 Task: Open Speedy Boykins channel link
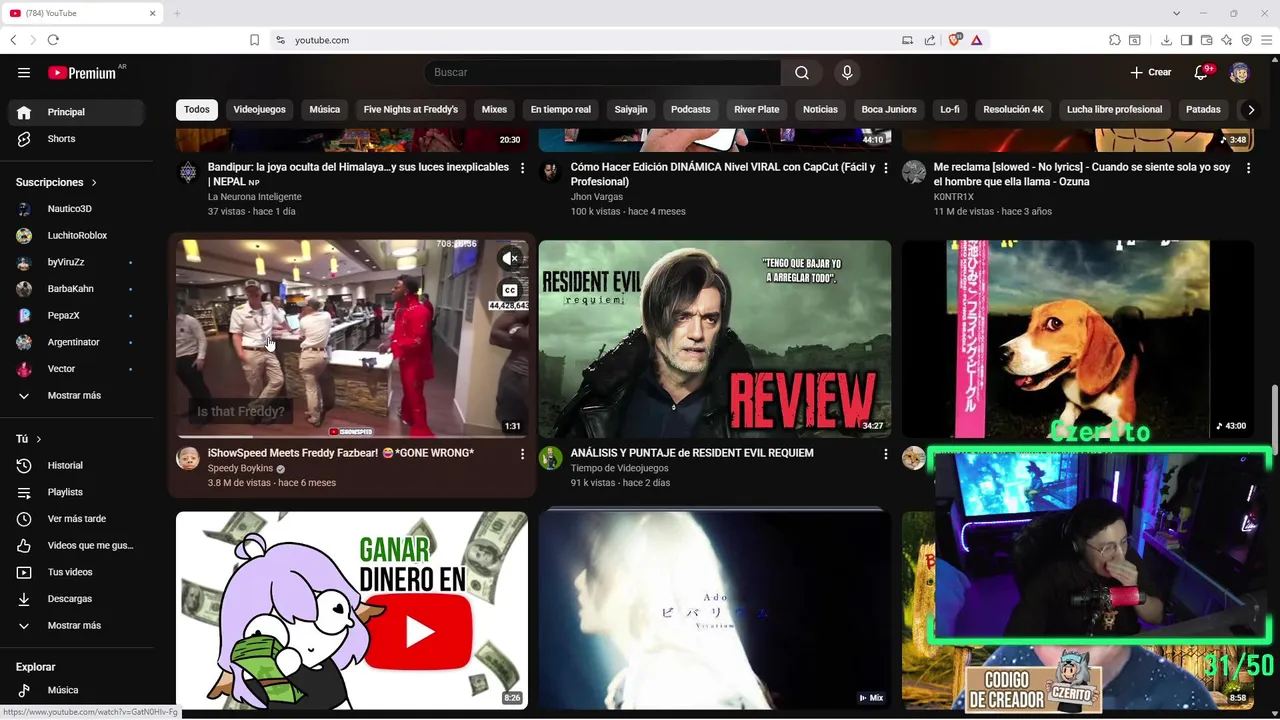point(240,468)
